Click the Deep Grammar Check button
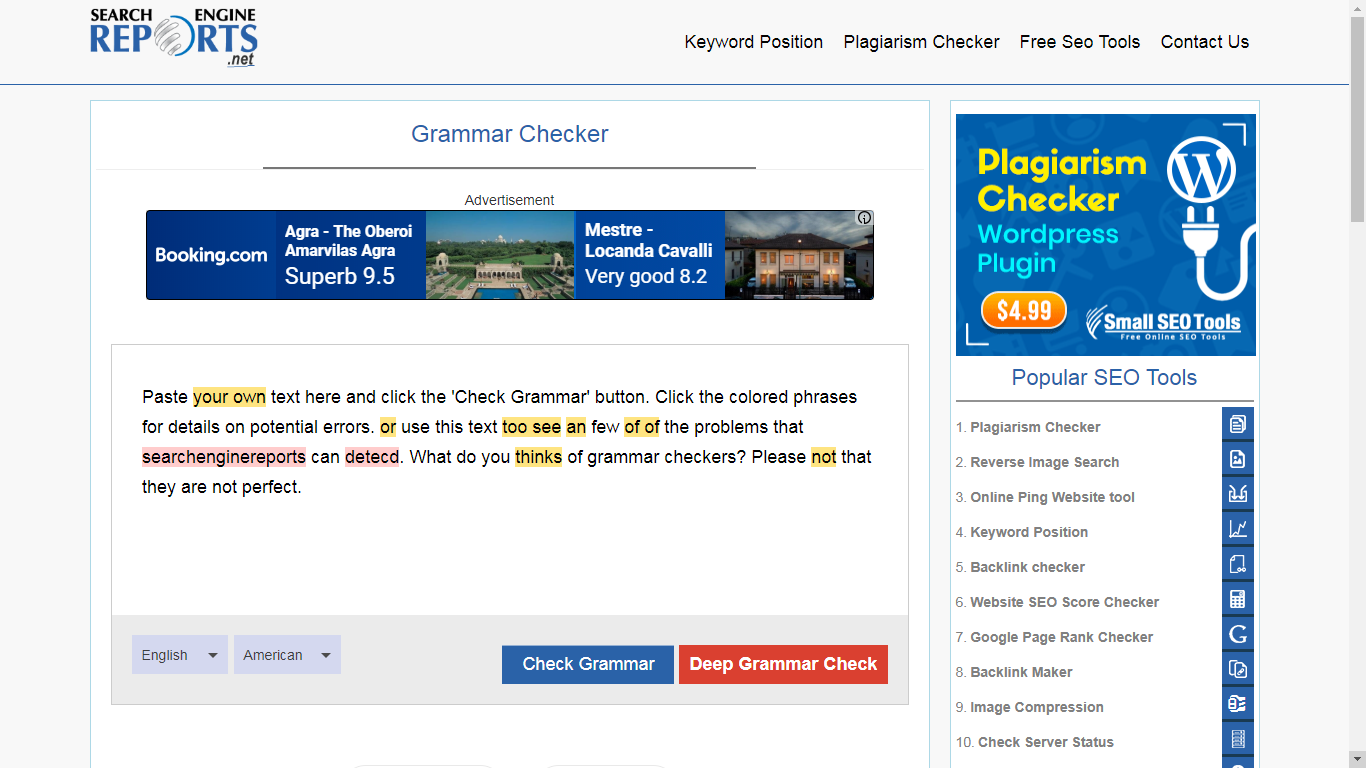1366x768 pixels. pos(783,664)
